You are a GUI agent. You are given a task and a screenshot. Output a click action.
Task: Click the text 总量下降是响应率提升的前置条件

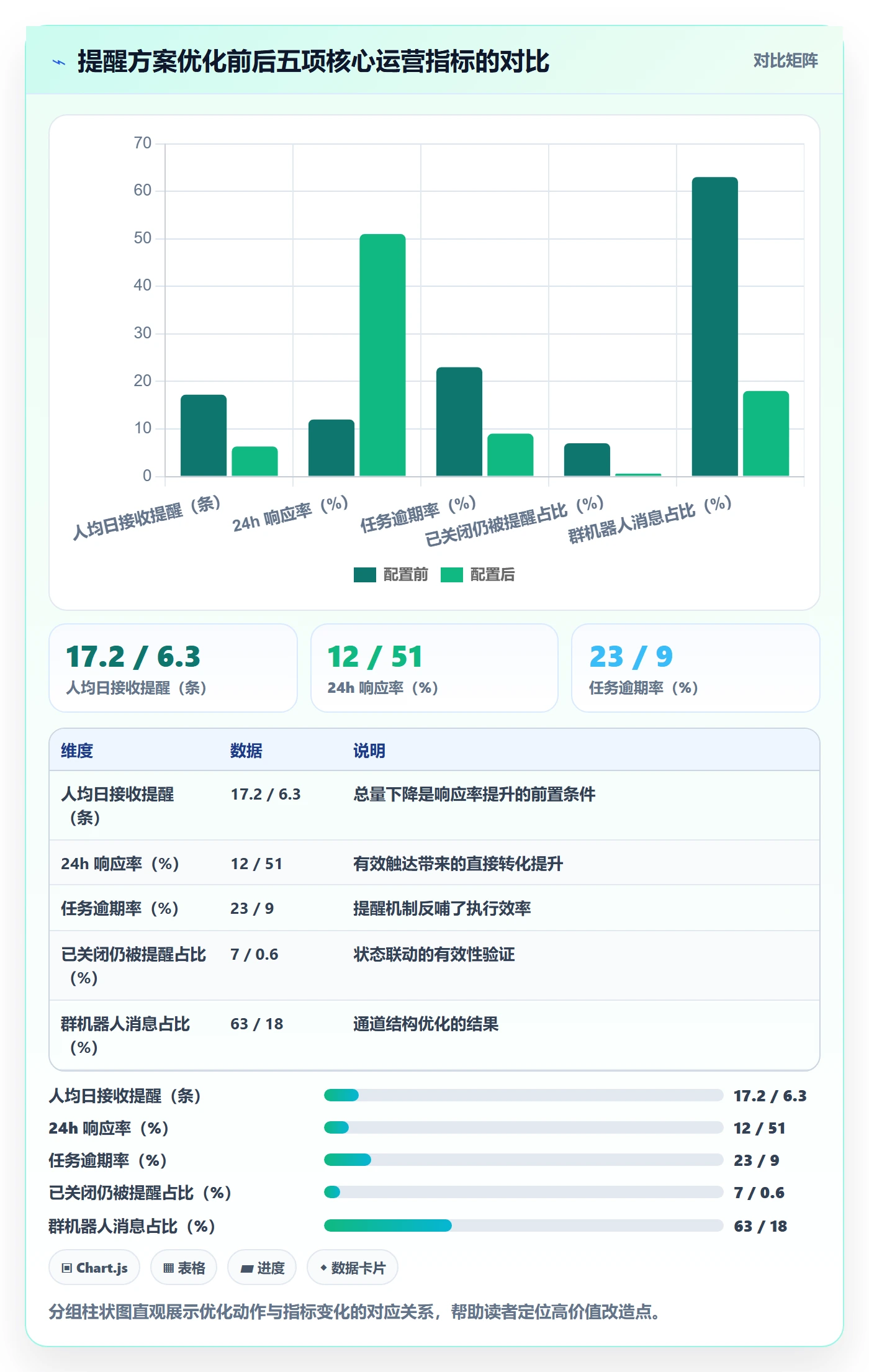point(474,794)
